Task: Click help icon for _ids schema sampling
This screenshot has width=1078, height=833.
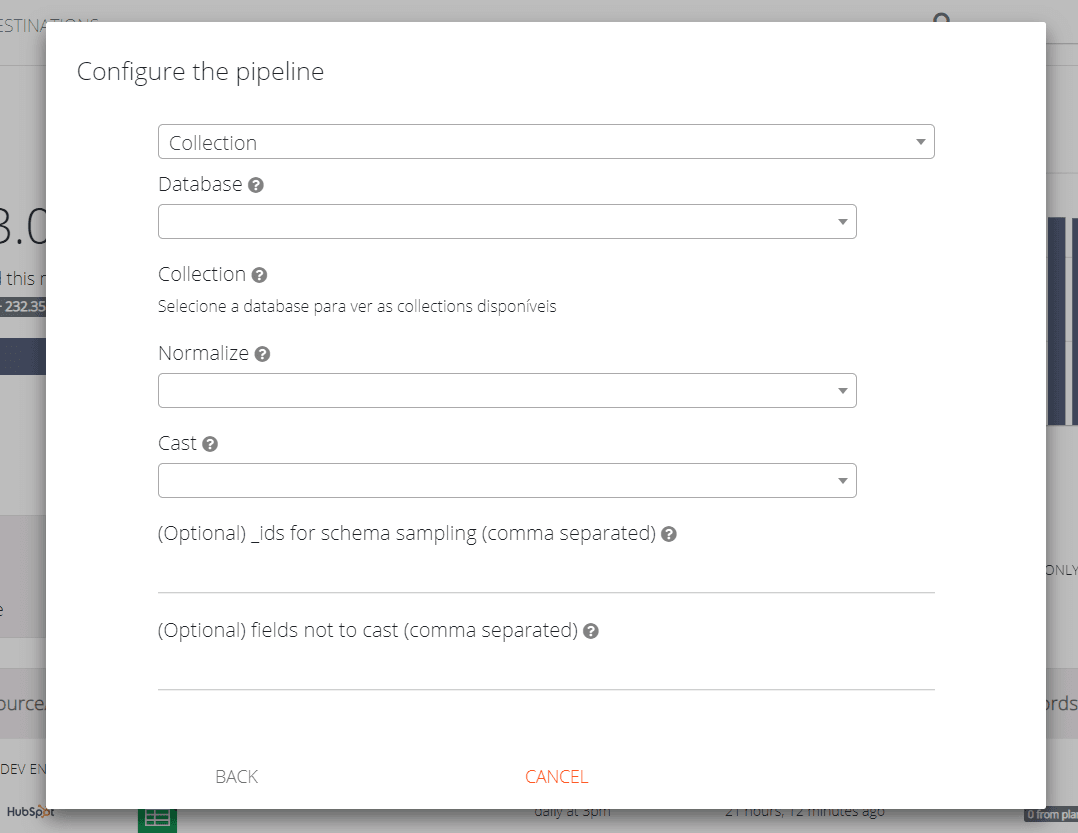Action: 669,534
